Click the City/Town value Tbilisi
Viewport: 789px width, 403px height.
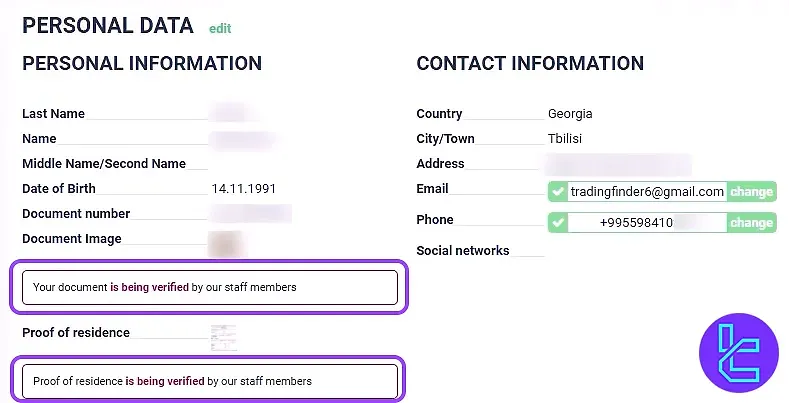[565, 139]
